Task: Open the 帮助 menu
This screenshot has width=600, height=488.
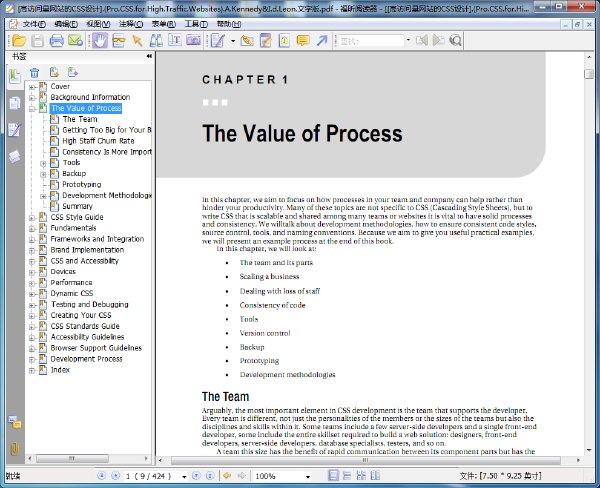Action: click(228, 24)
